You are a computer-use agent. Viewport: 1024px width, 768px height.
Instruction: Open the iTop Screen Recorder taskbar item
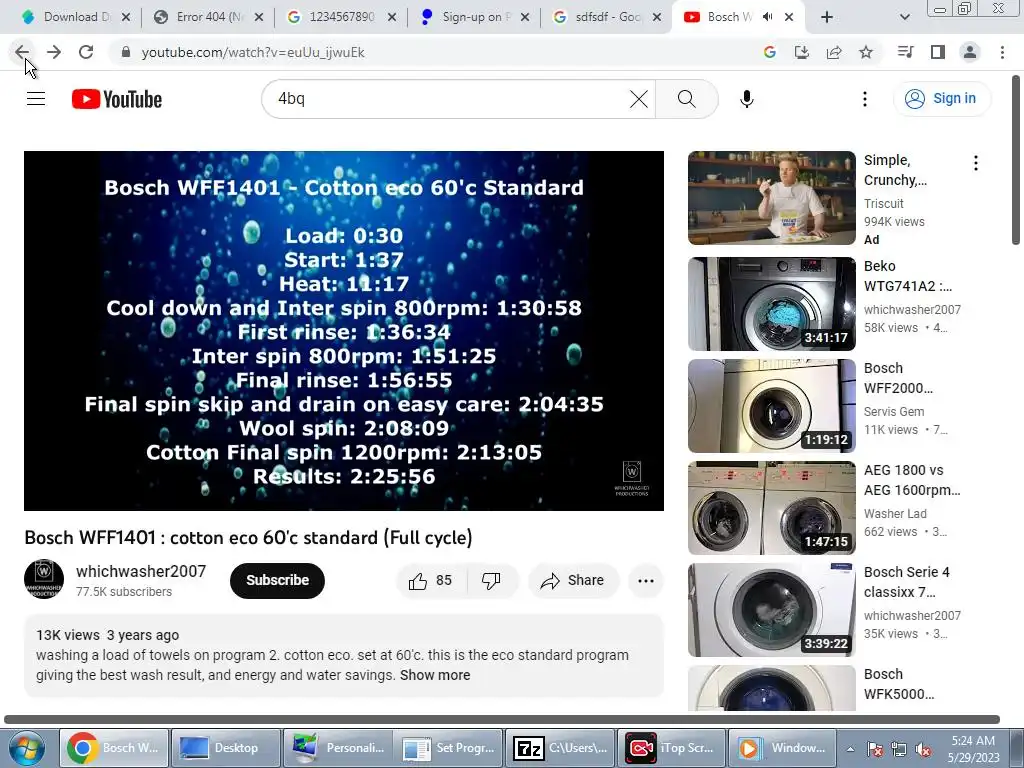[671, 748]
